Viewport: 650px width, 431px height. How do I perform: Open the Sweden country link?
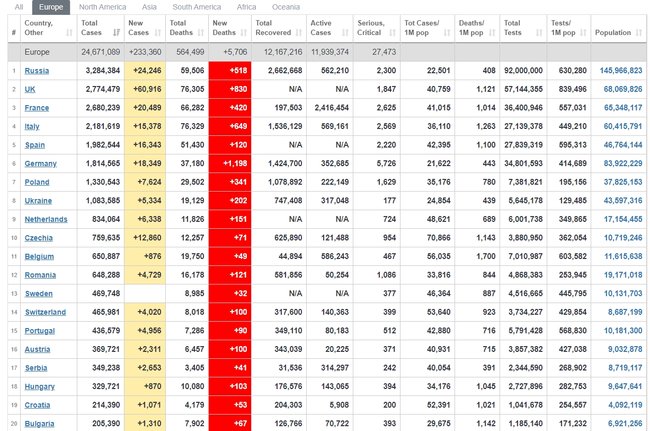[x=39, y=294]
